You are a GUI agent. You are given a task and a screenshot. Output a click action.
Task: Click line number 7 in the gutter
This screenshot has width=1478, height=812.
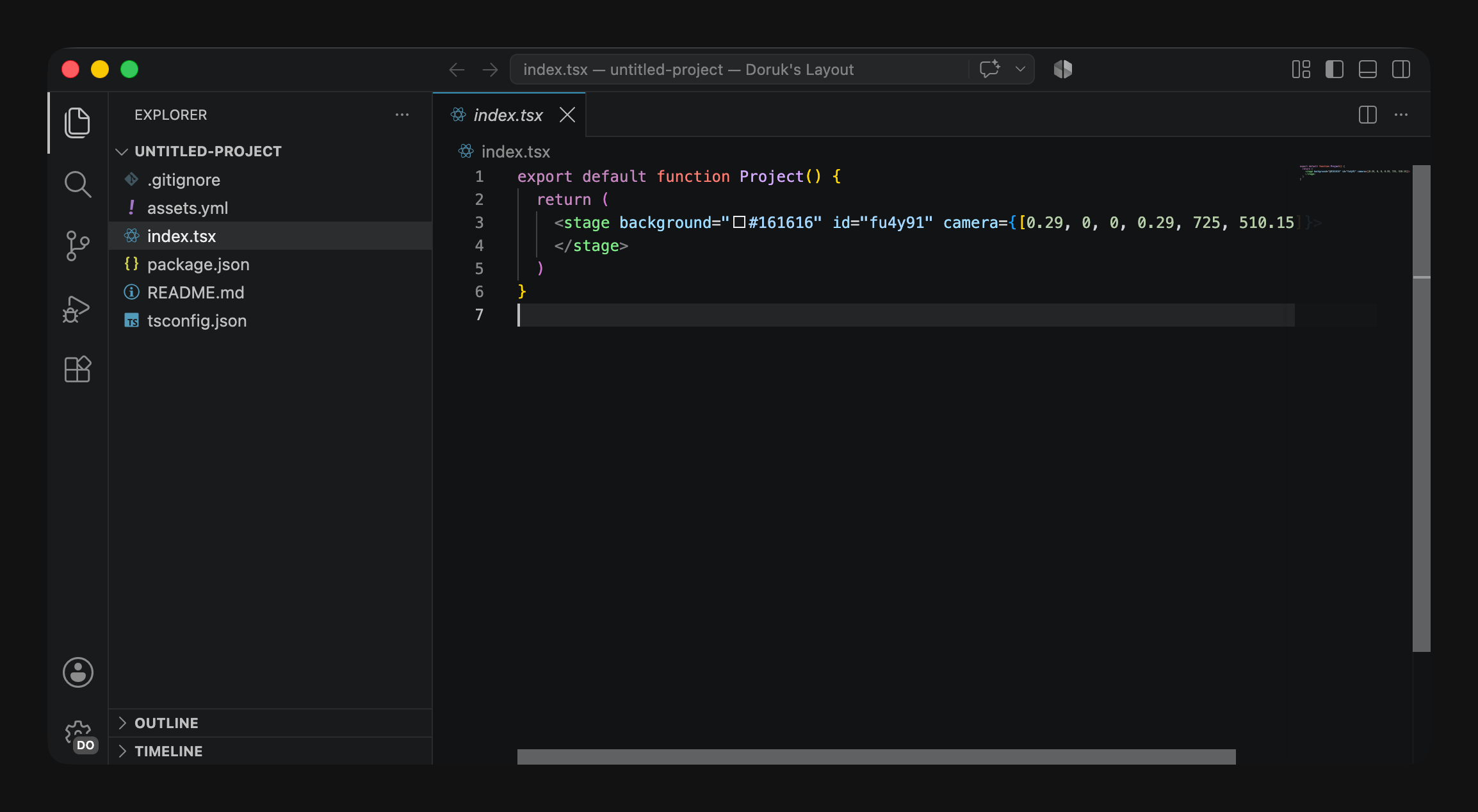pos(479,315)
